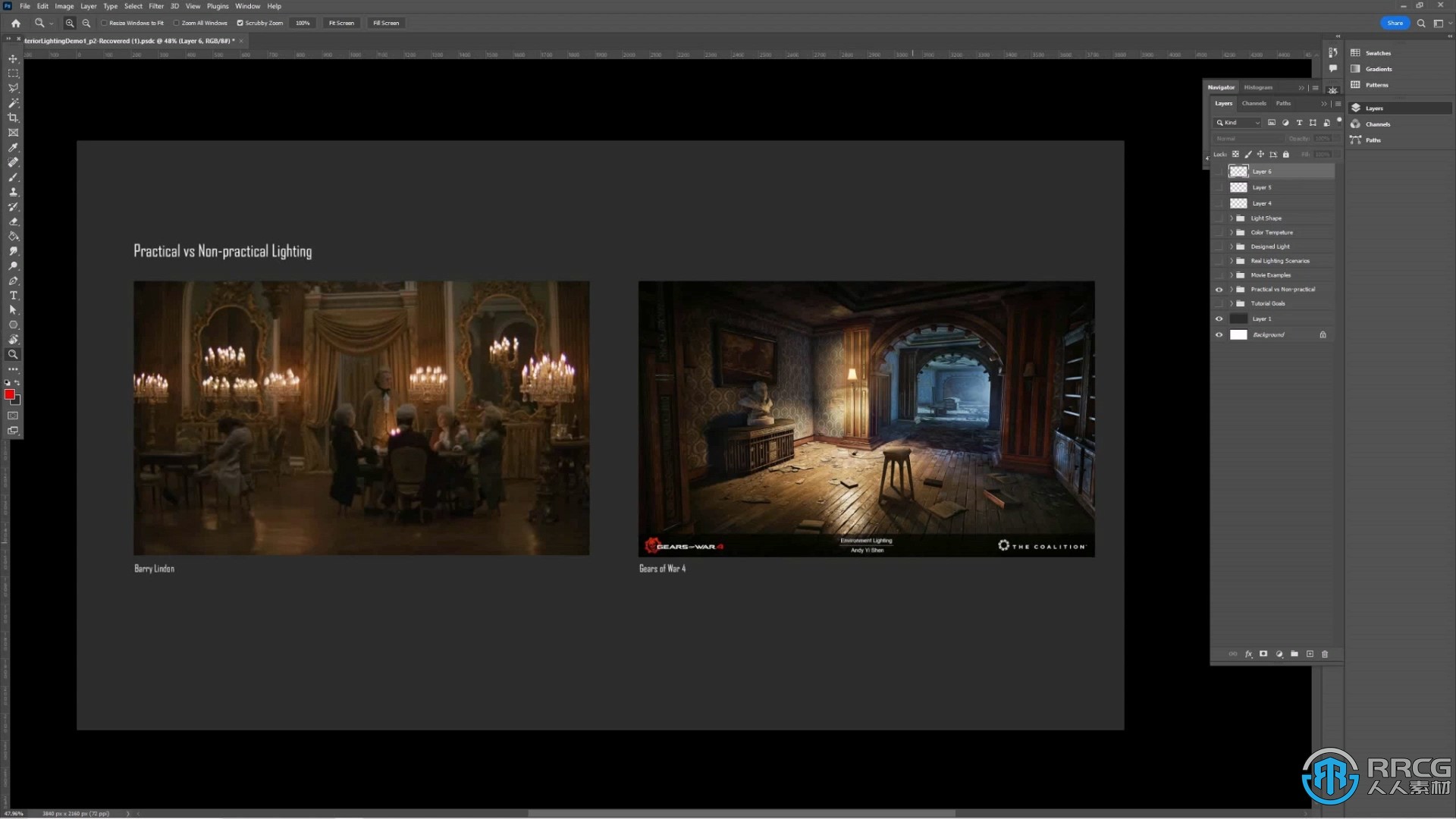
Task: Click Zoom In magnifier in options bar
Action: [x=70, y=23]
